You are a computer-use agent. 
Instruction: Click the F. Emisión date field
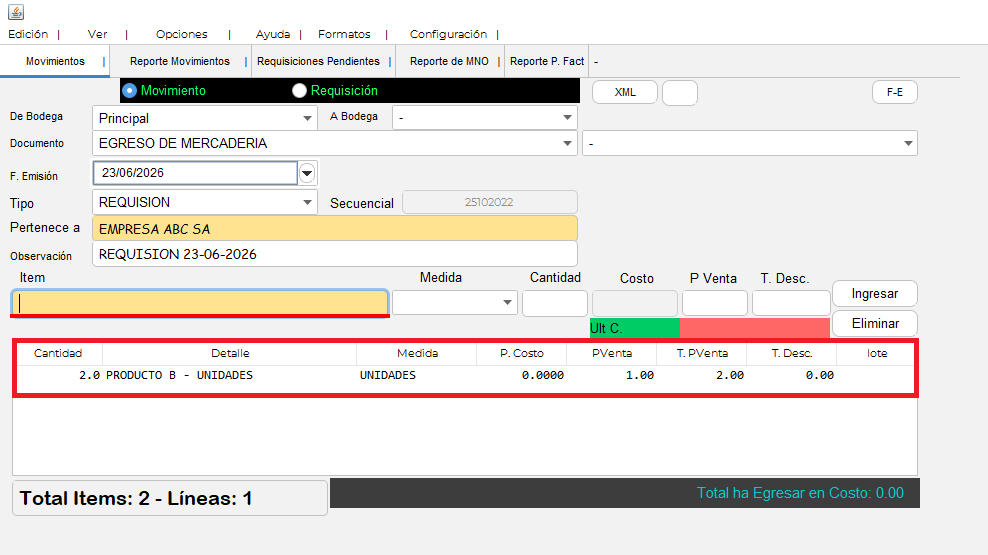tap(195, 173)
